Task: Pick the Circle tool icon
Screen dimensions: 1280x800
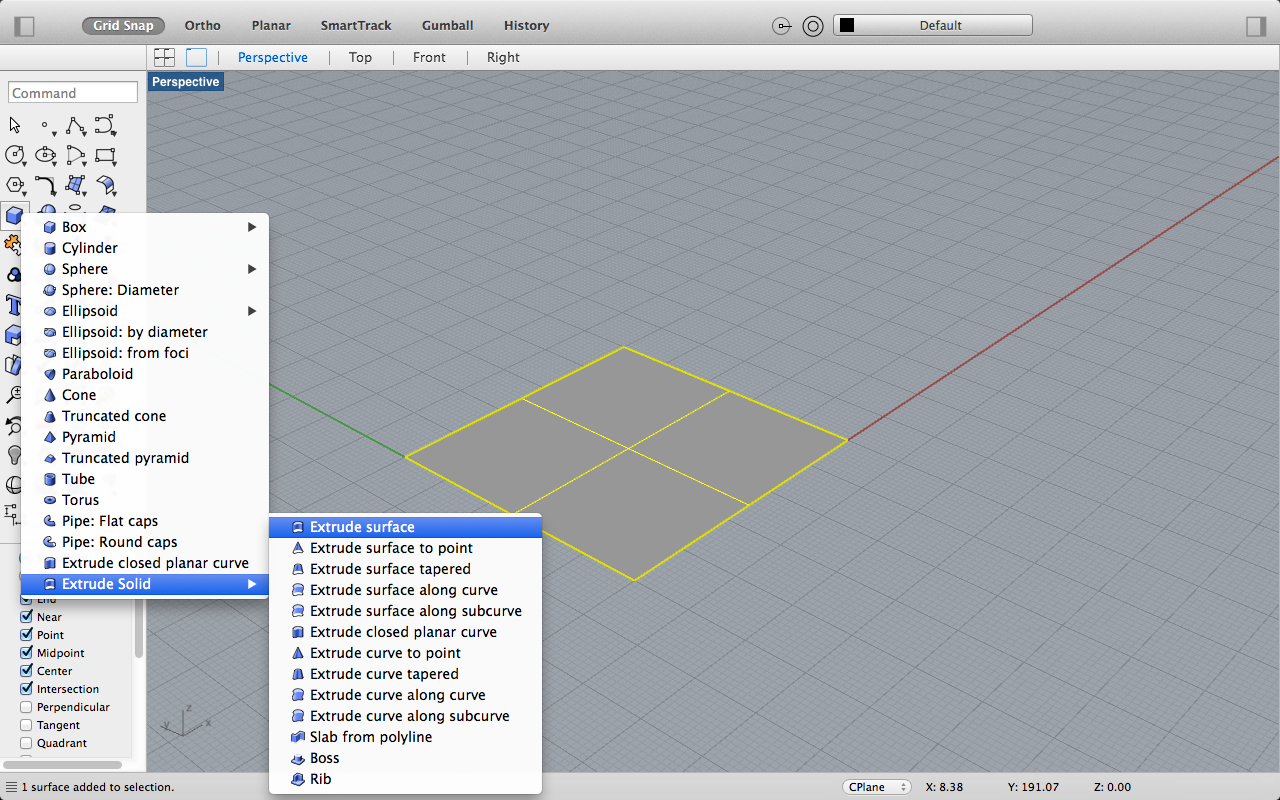Action: click(15, 155)
